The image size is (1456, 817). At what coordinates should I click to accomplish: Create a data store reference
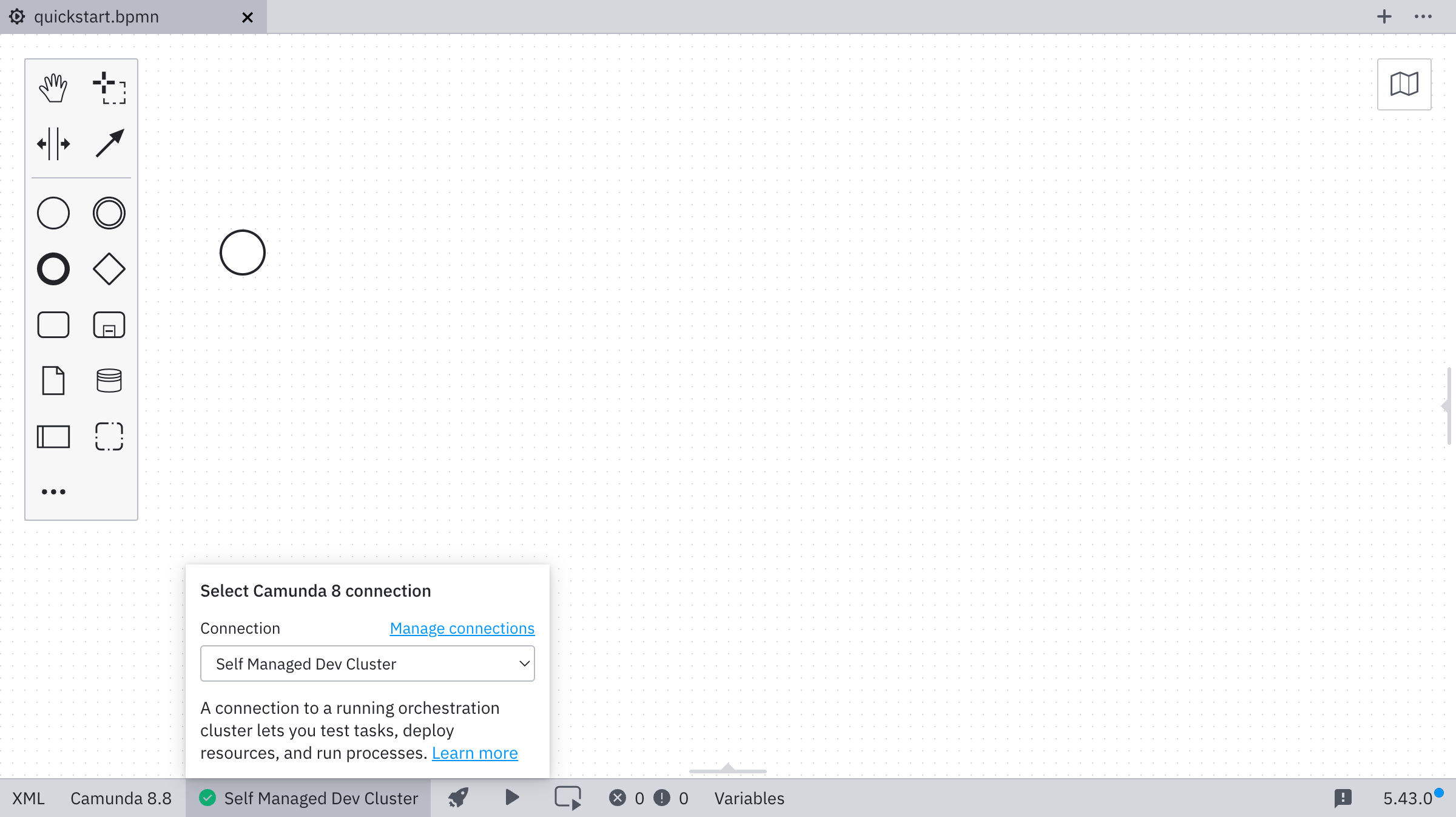(x=109, y=381)
